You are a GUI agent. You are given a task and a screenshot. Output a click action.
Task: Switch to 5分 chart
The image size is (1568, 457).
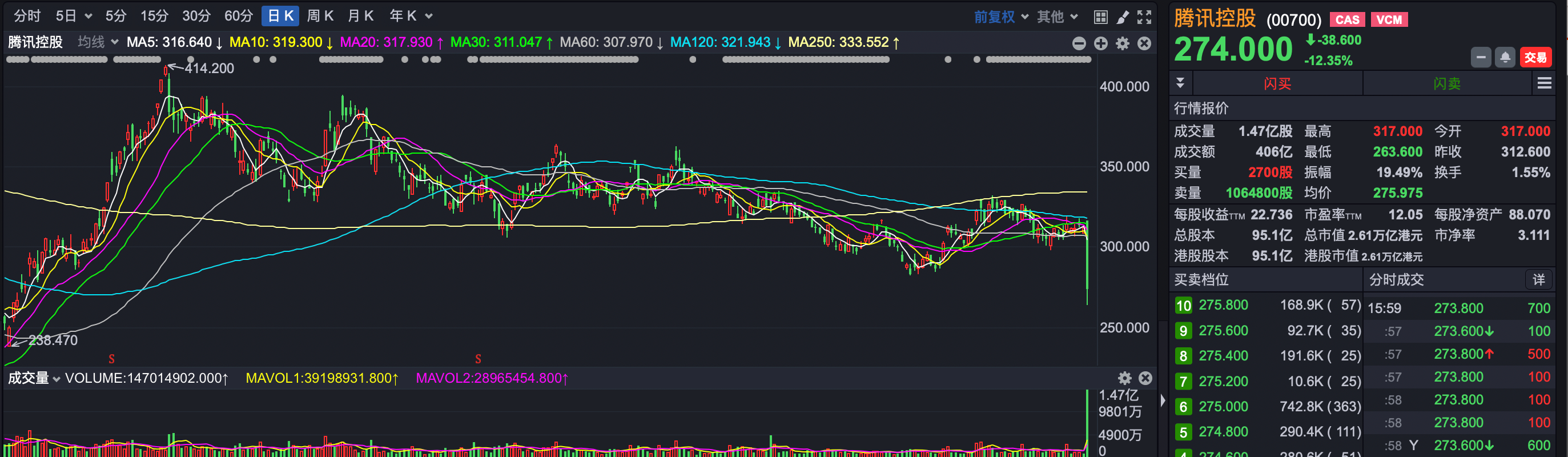click(x=116, y=16)
